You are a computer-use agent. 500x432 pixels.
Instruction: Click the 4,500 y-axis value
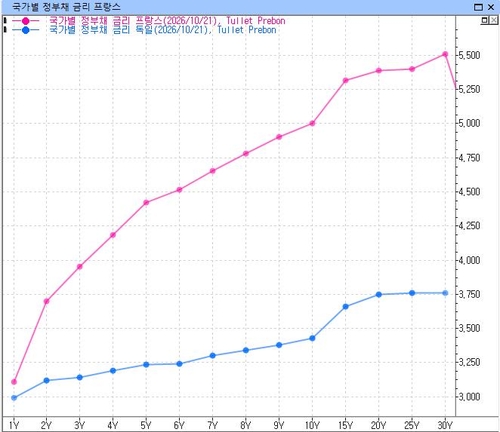[469, 192]
